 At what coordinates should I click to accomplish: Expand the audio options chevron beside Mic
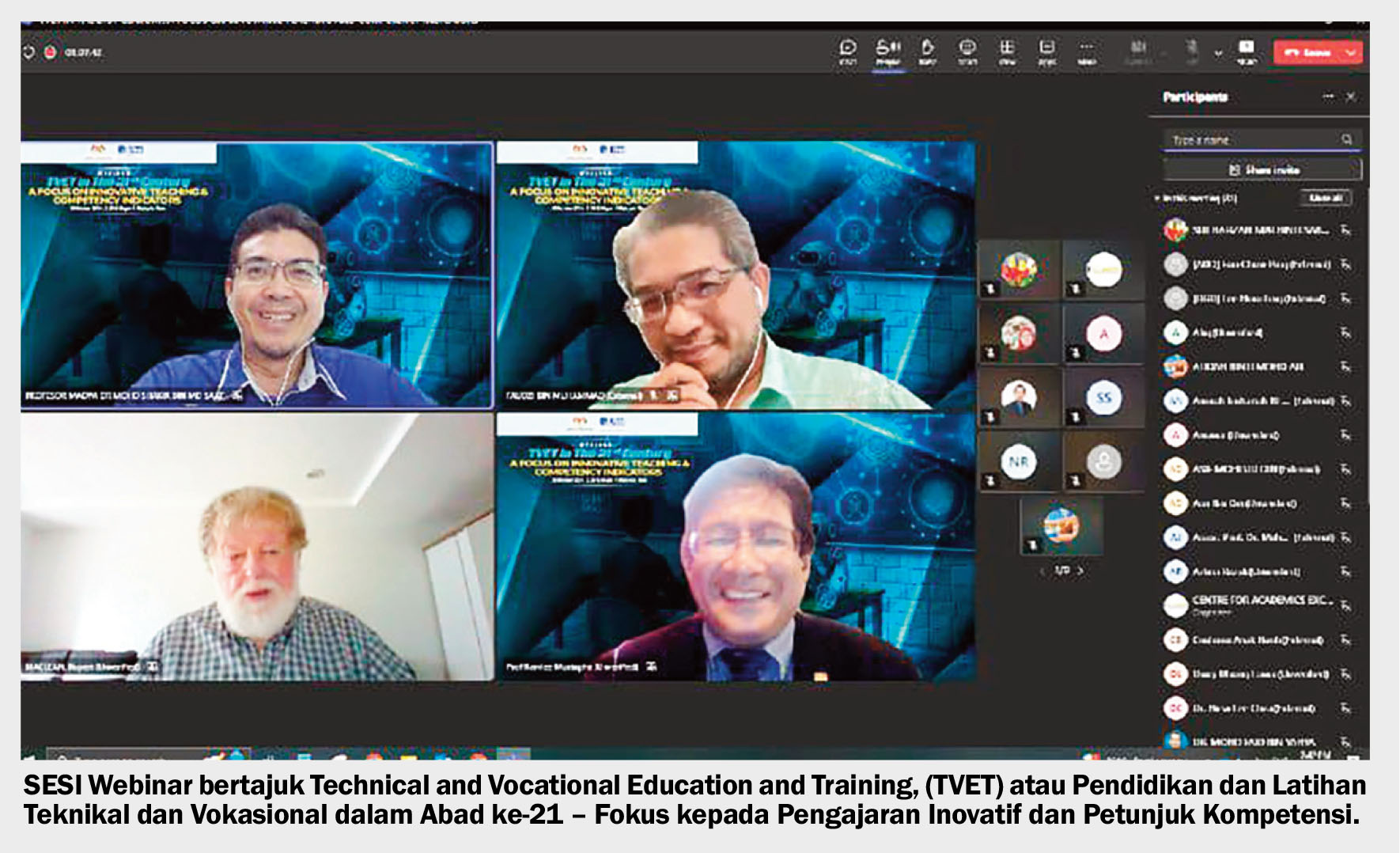[x=1218, y=53]
